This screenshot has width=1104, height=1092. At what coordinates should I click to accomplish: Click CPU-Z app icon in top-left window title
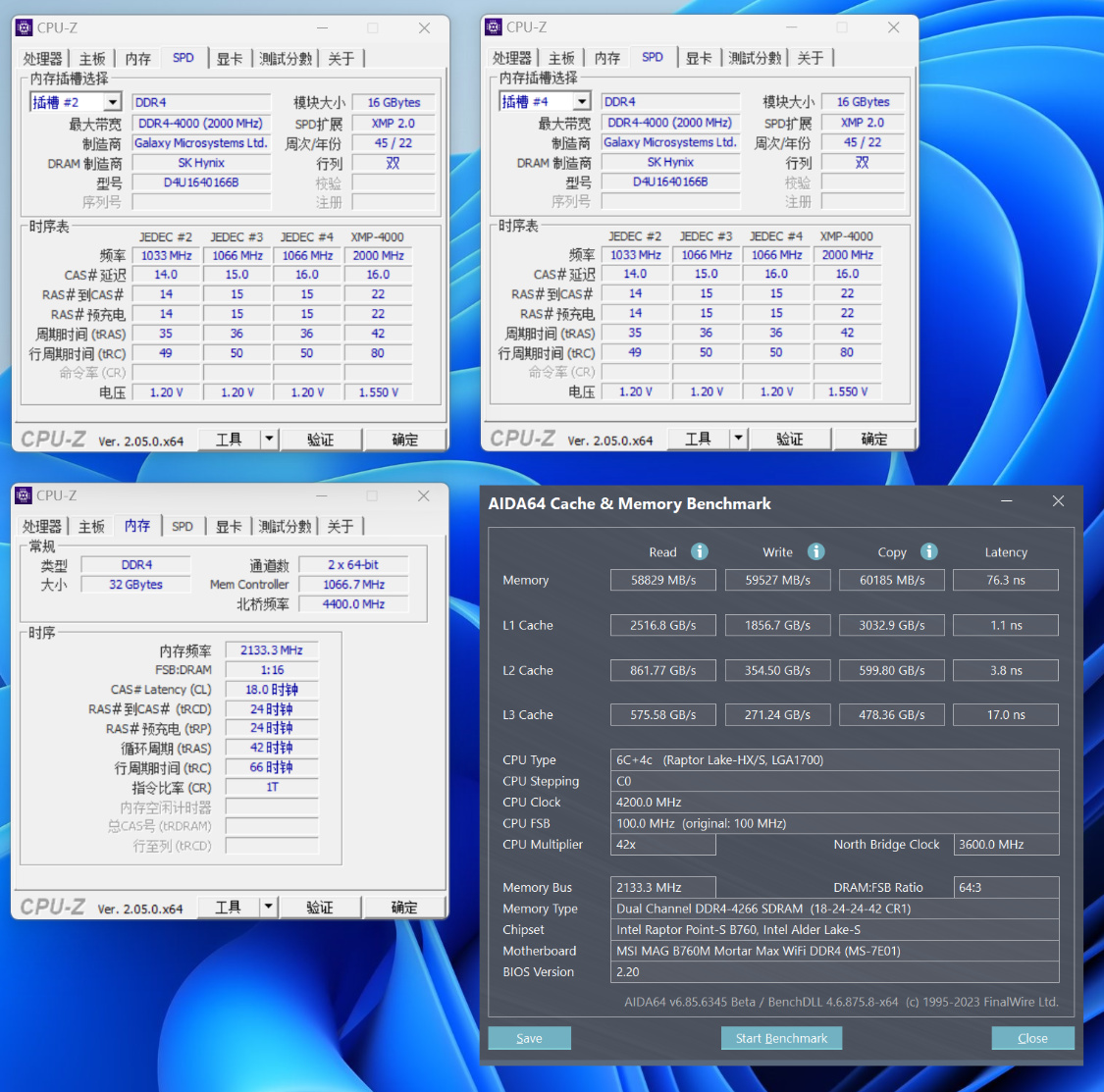point(24,27)
